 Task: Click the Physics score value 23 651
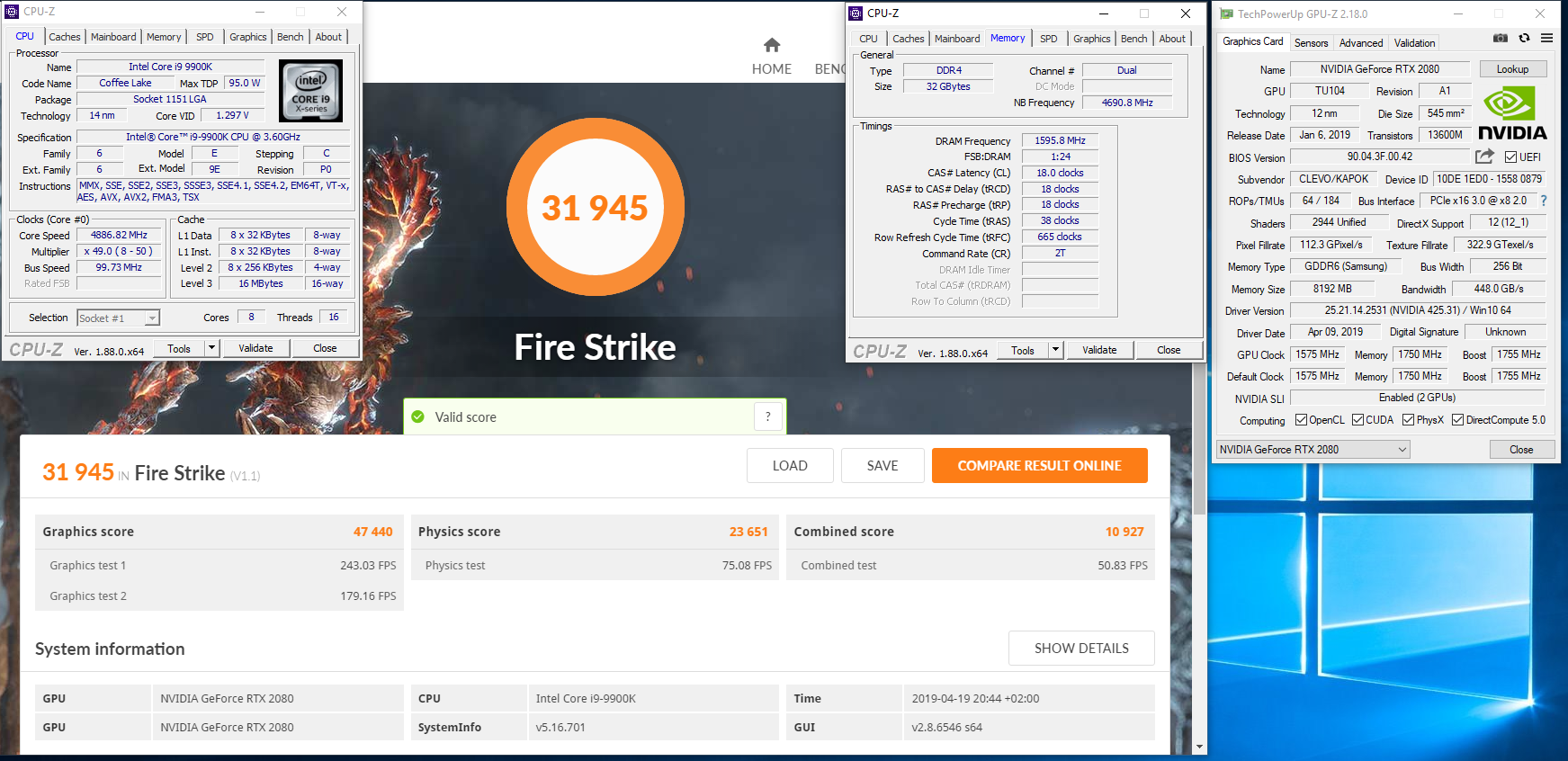pyautogui.click(x=748, y=532)
